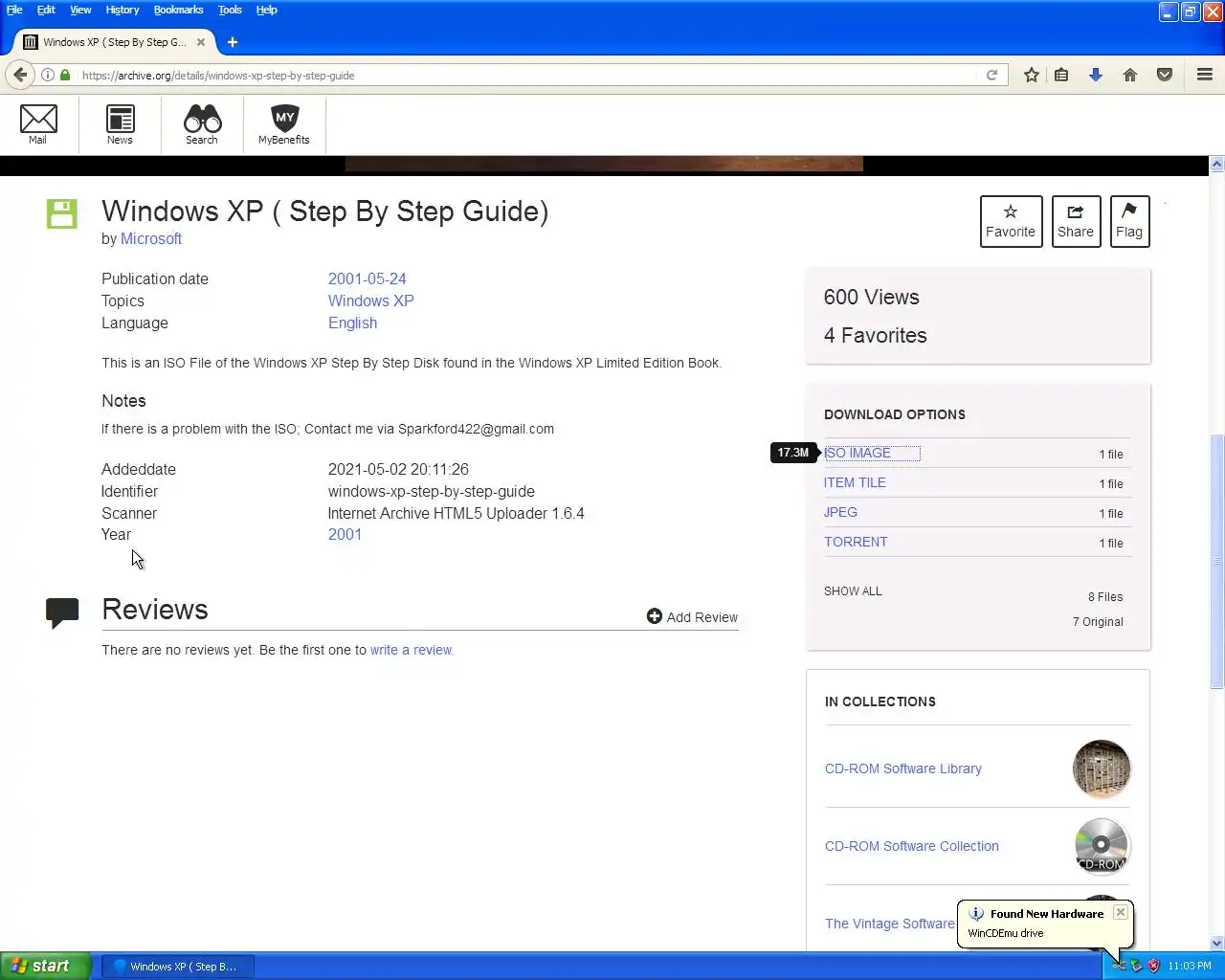Open The Vintage Software collection link
The width and height of the screenshot is (1225, 980).
coord(889,924)
